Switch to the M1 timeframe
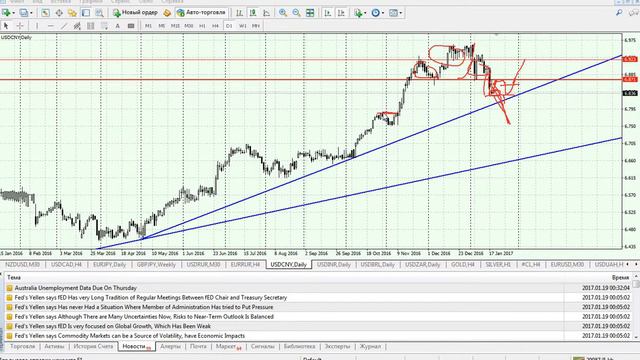Image resolution: width=640 pixels, height=360 pixels. [x=148, y=26]
